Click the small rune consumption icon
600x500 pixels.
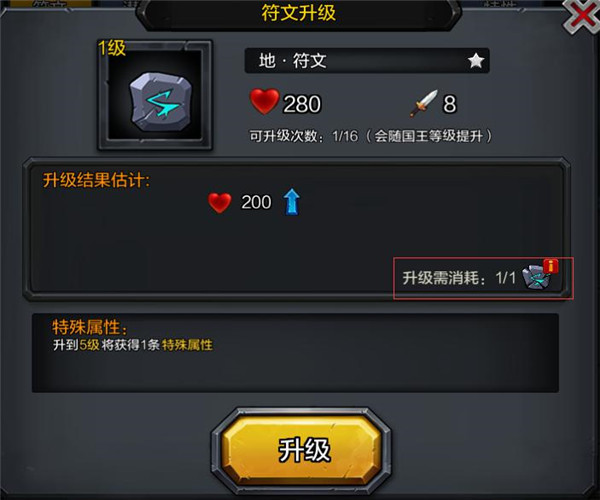pyautogui.click(x=537, y=277)
